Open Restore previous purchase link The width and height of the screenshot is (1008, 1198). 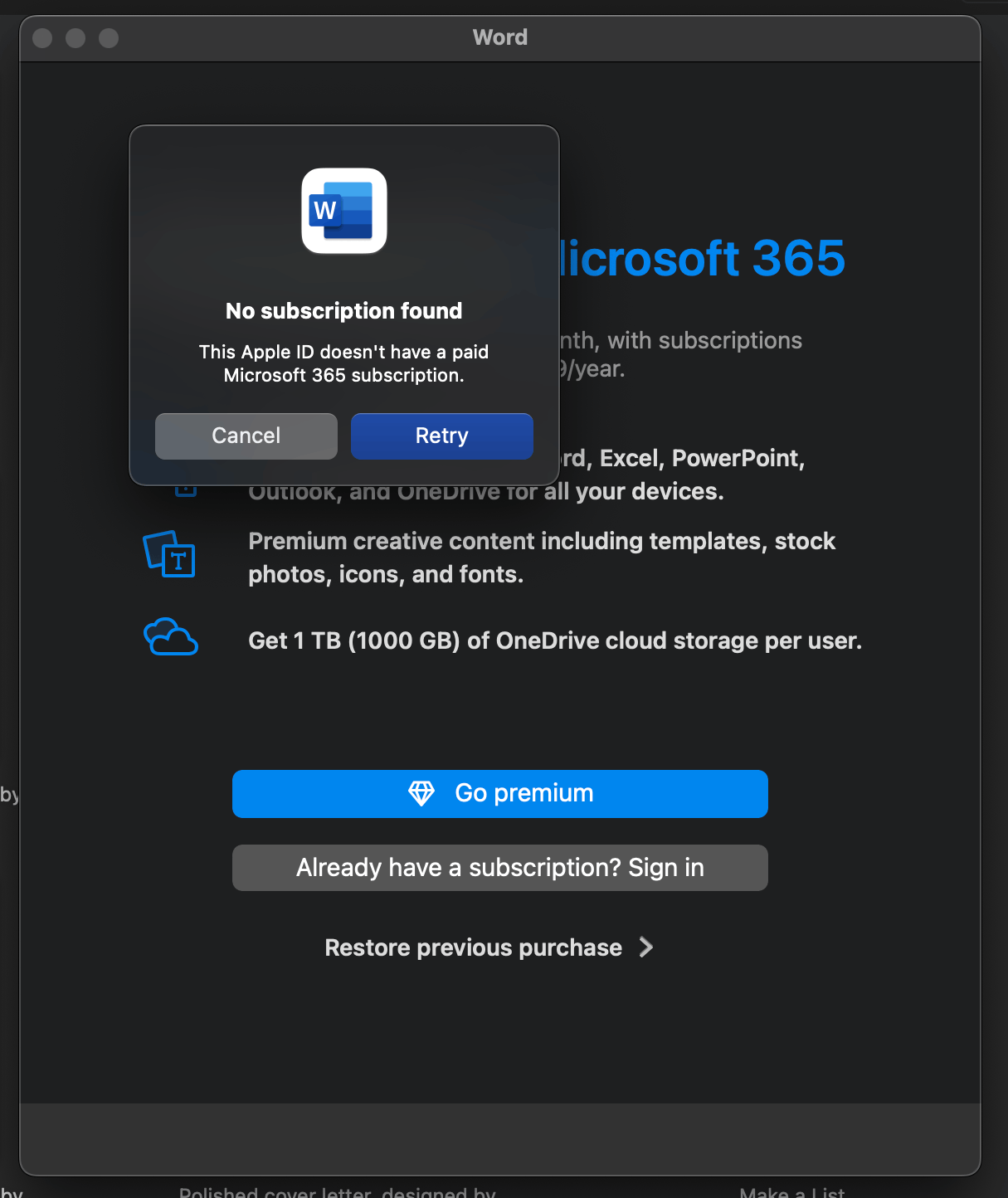click(489, 947)
